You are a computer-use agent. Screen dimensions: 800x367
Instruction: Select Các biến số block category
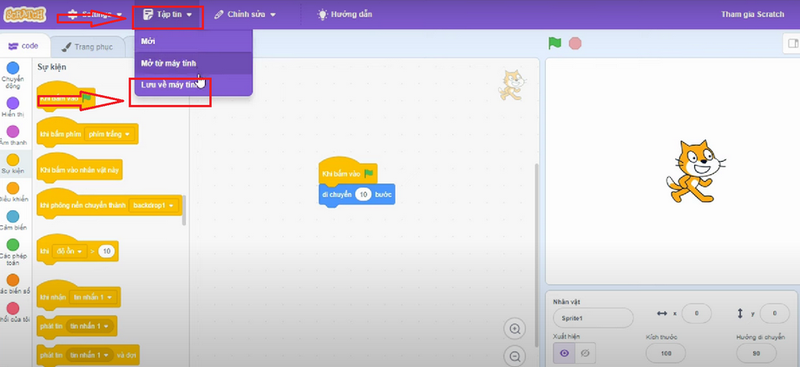13,284
